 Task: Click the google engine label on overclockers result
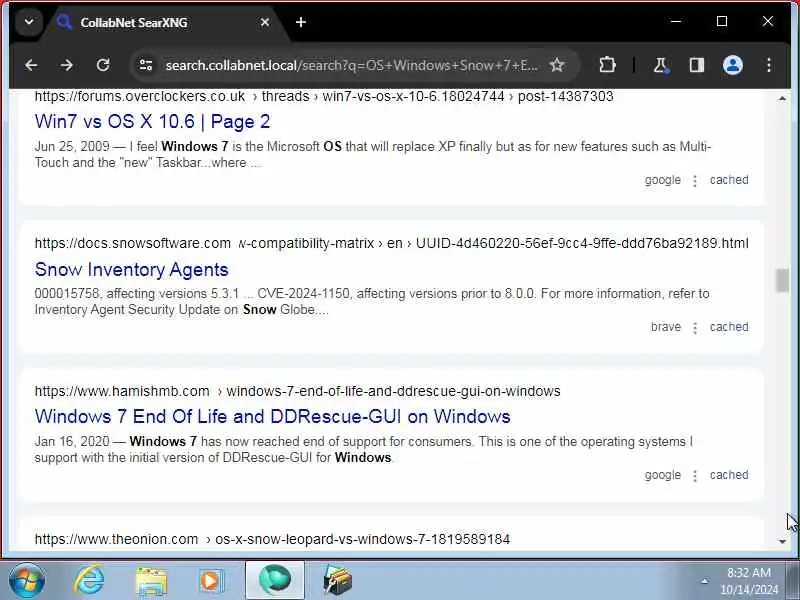click(x=662, y=180)
